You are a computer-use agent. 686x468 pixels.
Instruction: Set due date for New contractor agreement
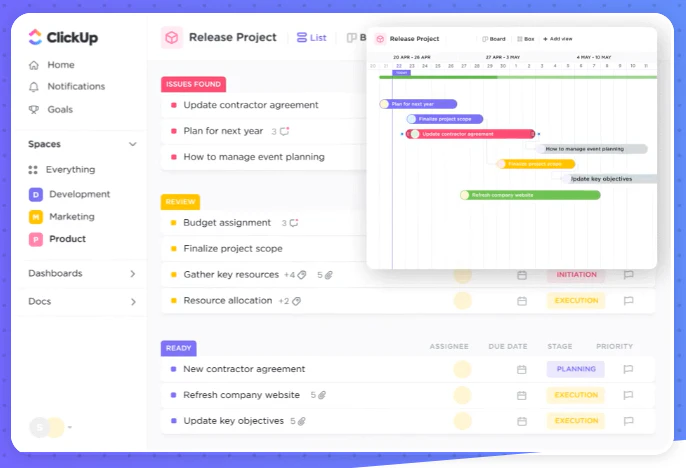click(x=522, y=370)
